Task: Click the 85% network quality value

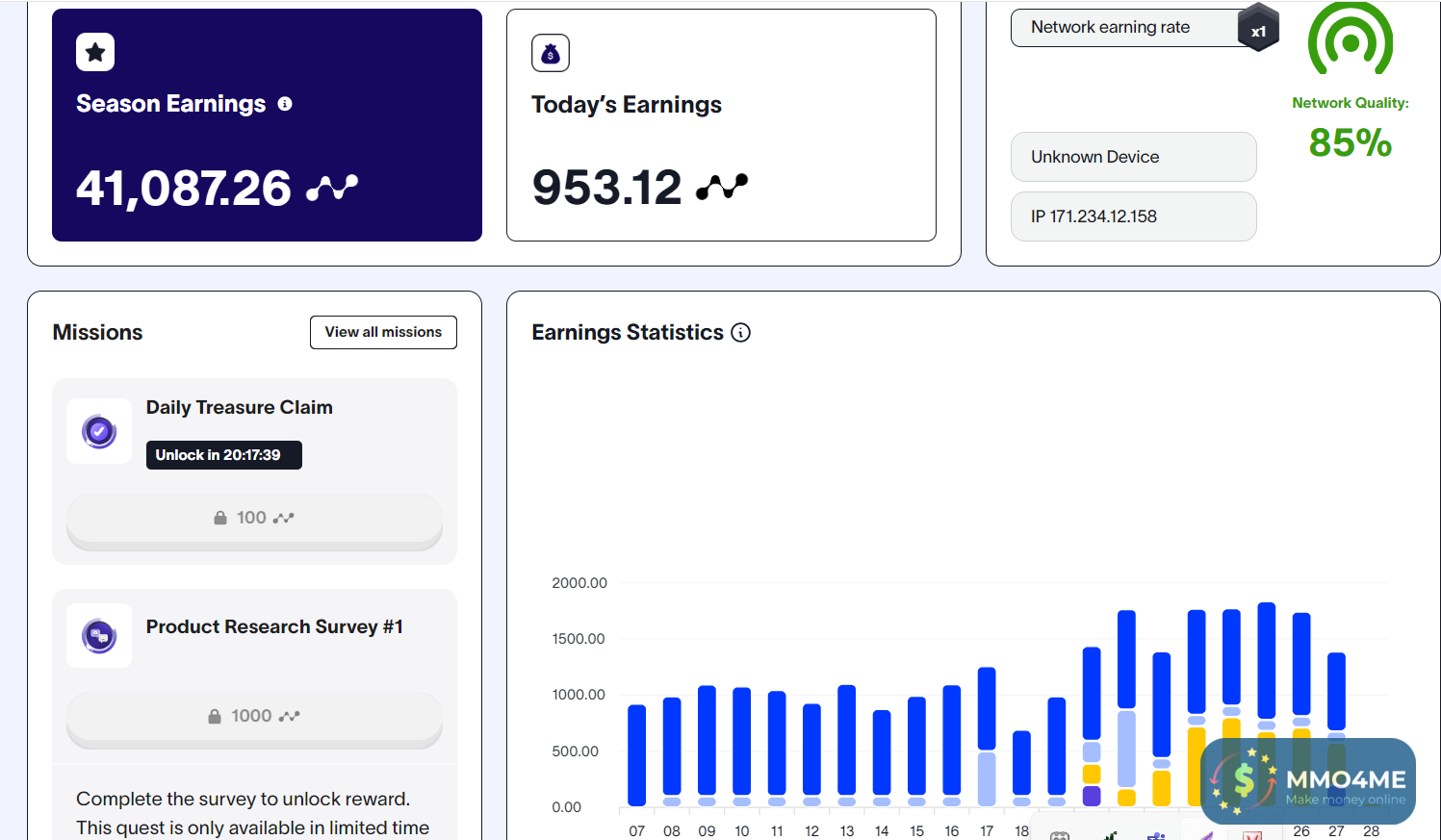Action: tap(1351, 143)
